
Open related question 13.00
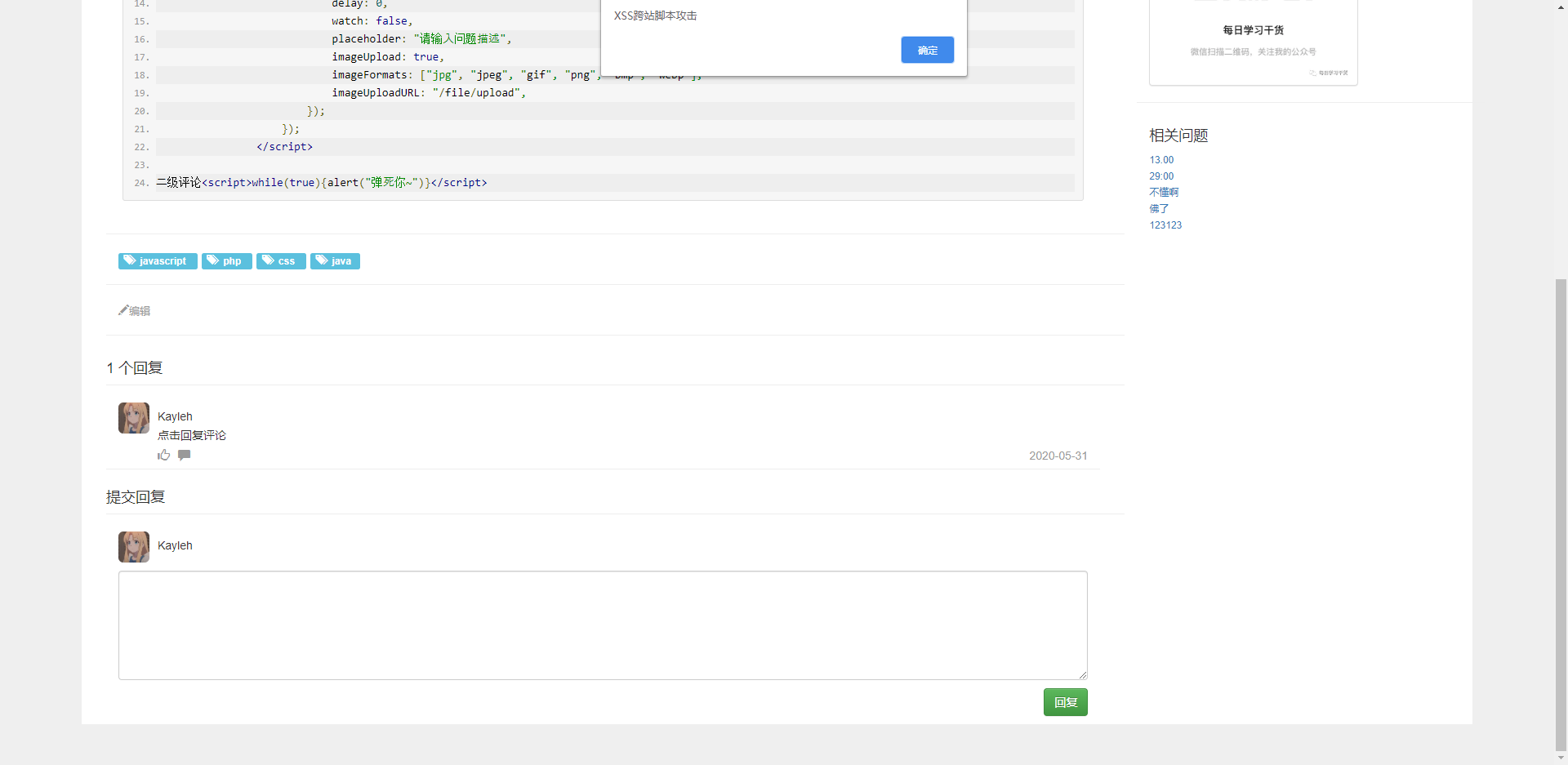coord(1161,160)
